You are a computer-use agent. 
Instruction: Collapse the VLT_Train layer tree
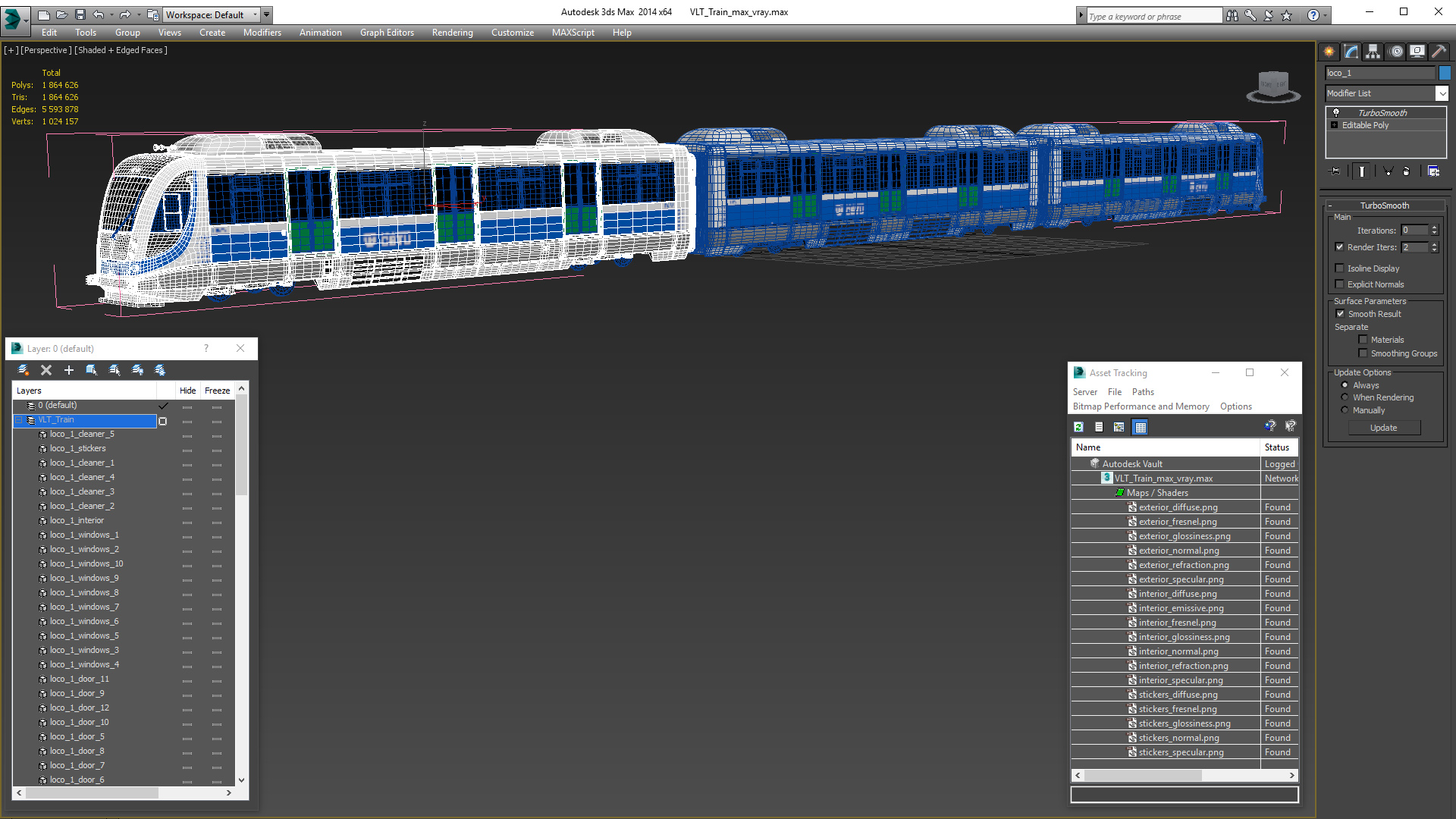(20, 420)
